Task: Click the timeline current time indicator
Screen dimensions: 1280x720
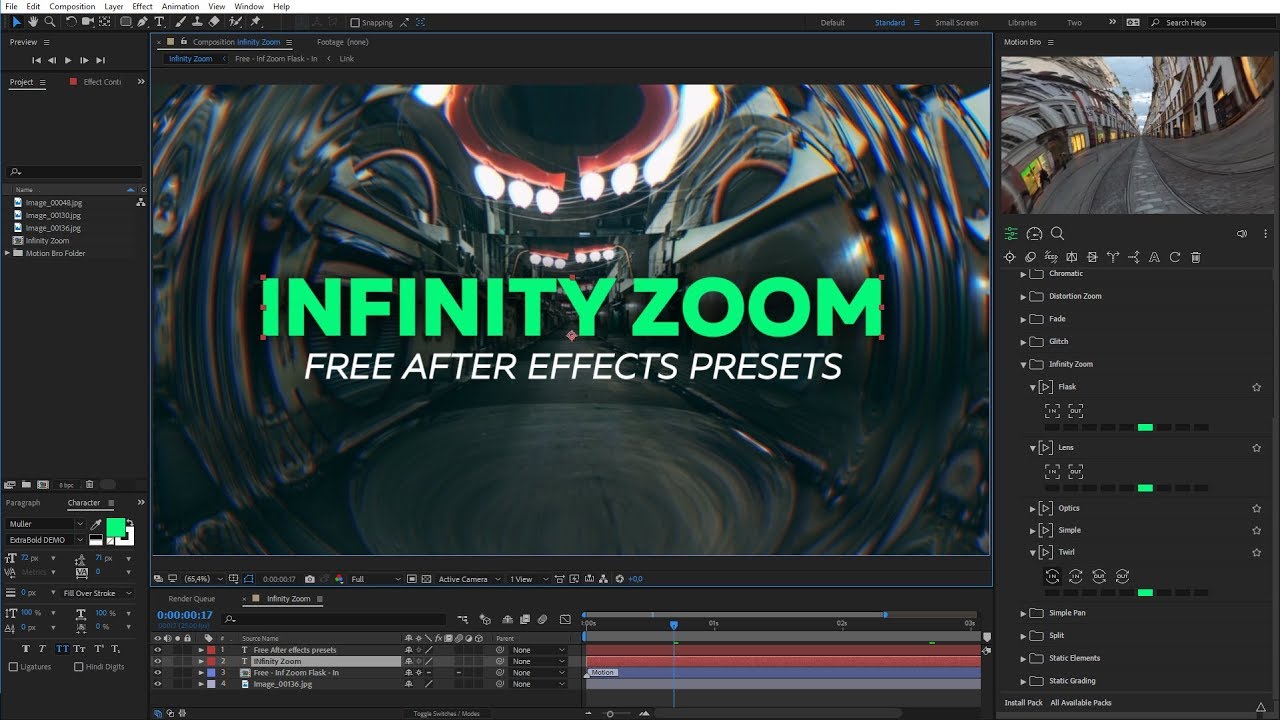Action: [674, 625]
